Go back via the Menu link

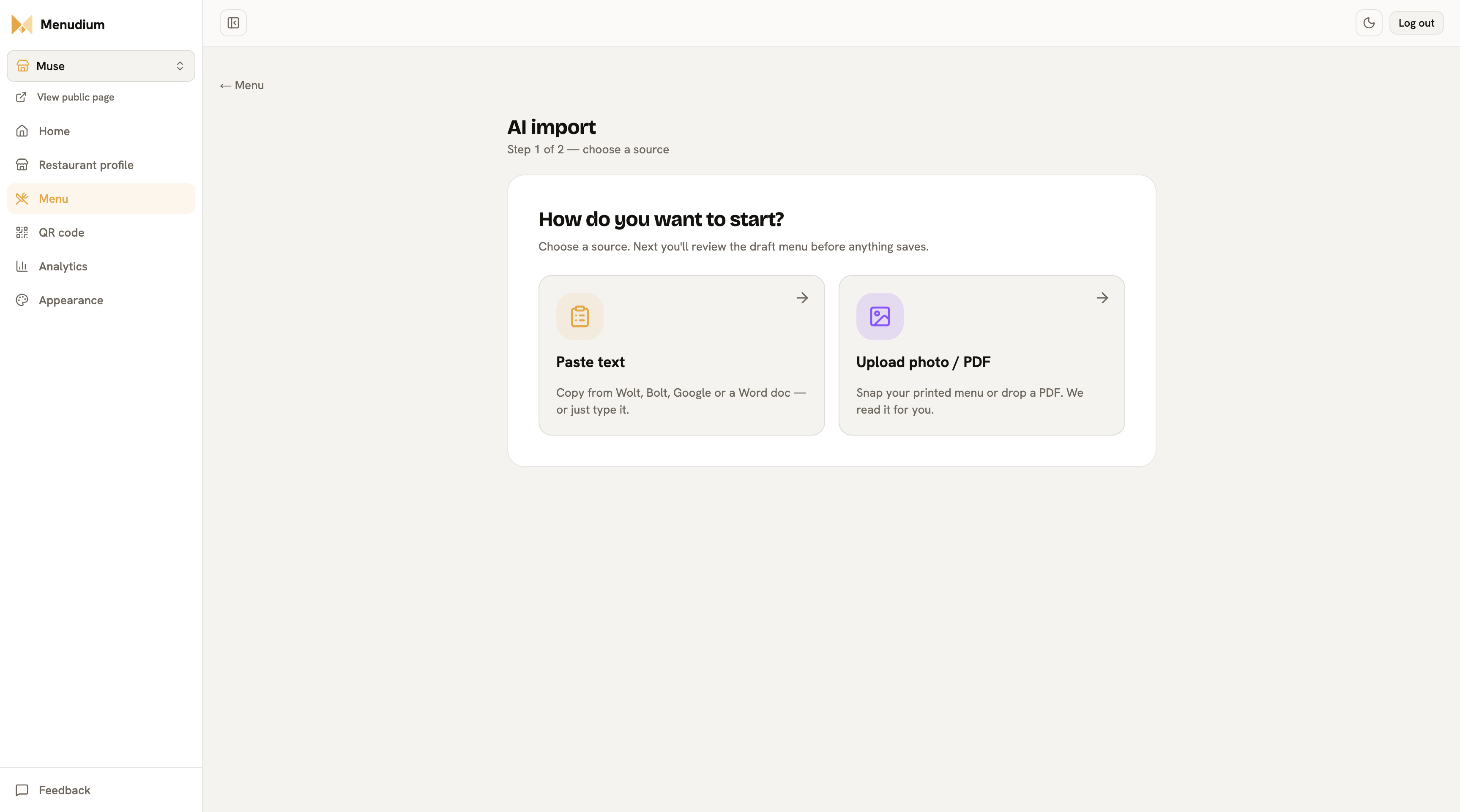click(x=242, y=85)
